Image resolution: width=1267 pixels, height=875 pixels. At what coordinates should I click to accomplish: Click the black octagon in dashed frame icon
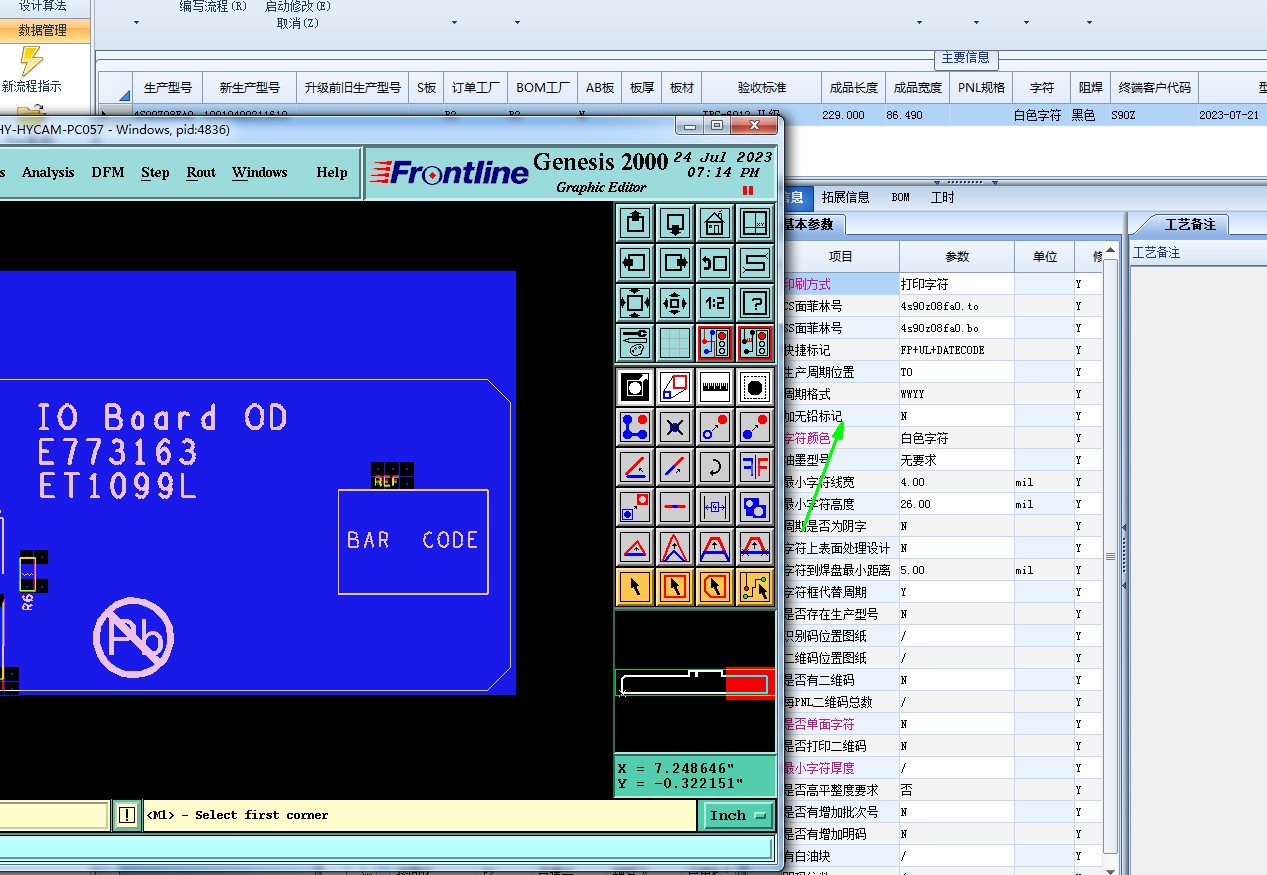(755, 386)
